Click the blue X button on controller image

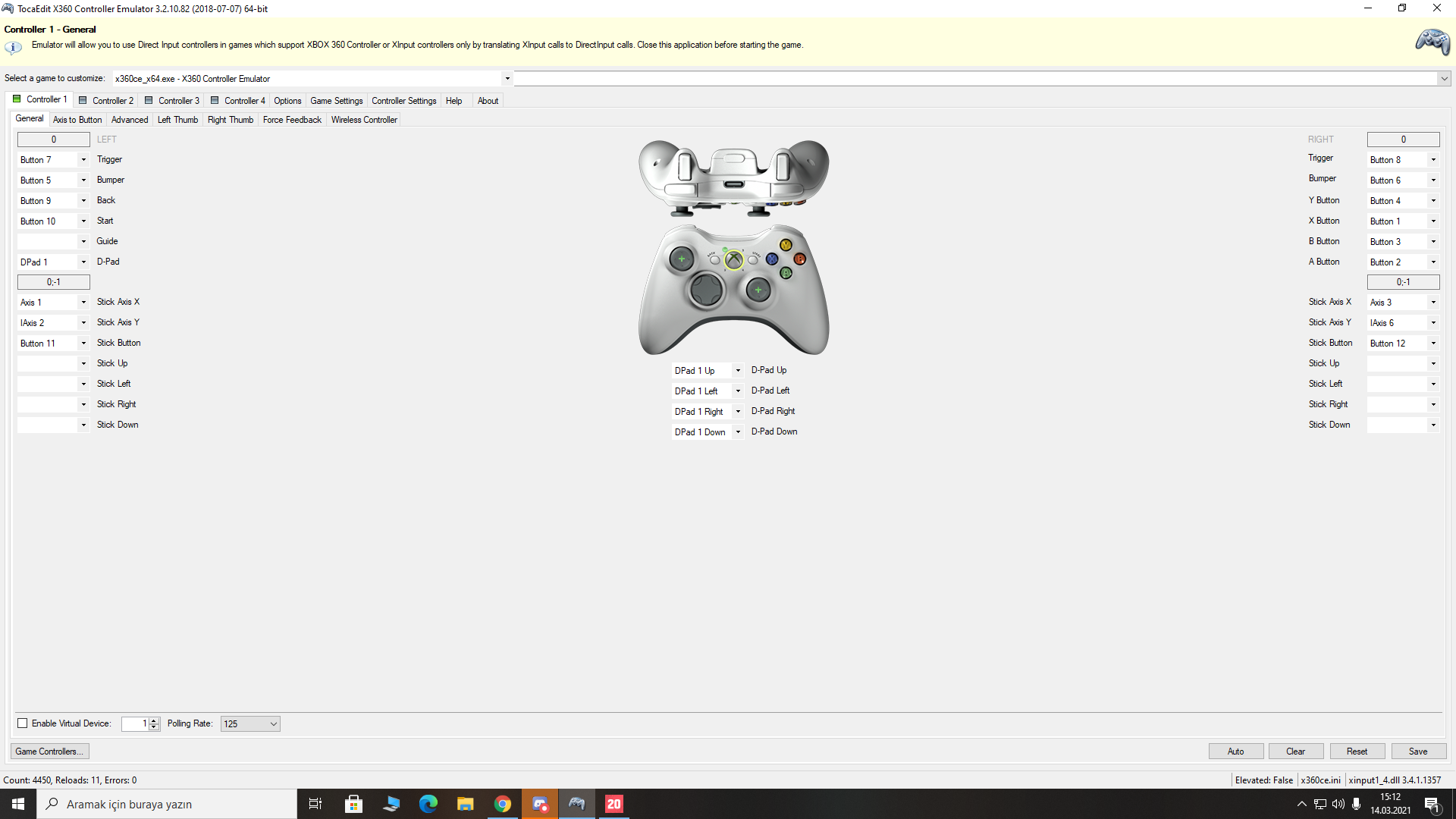pos(772,259)
